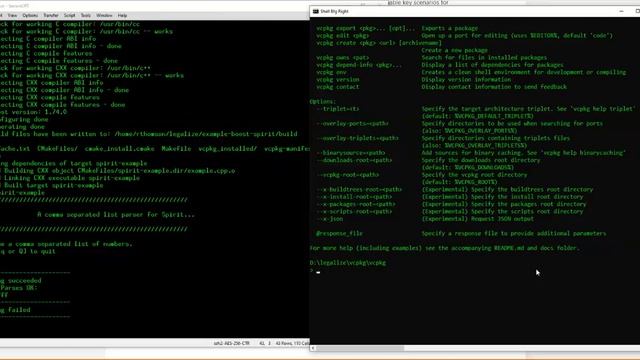
Task: Click 'cmake_install.cmake' in the directory listing
Action: (x=120, y=149)
